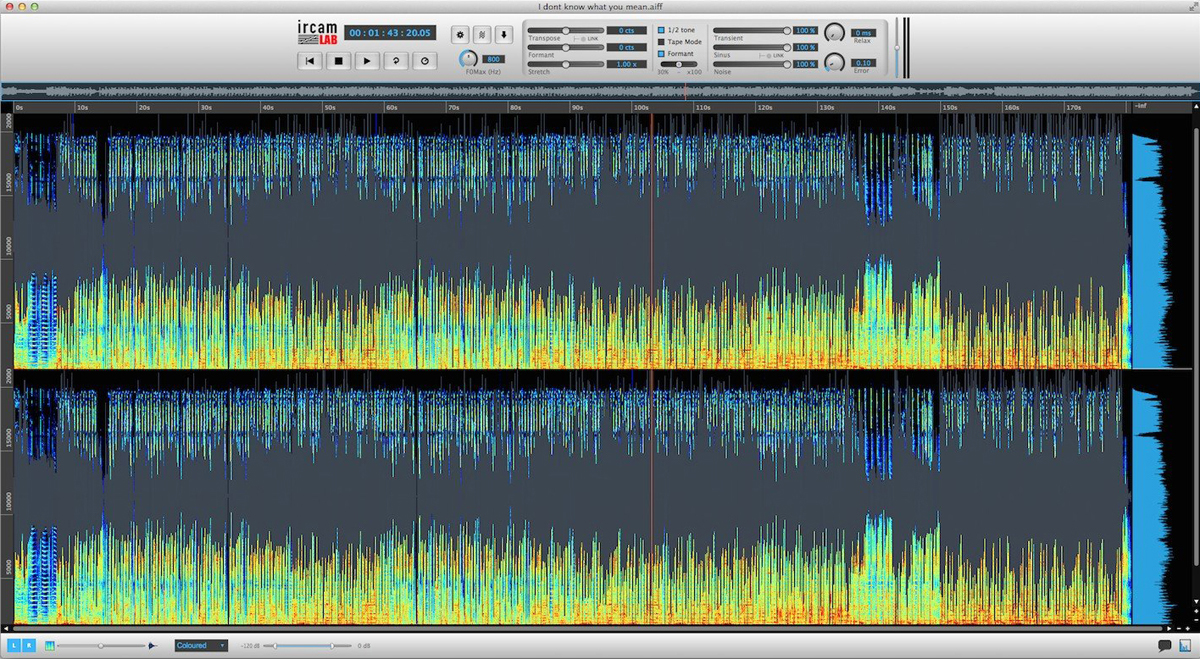Click the spectrogram thumbnail icon at bottom right
This screenshot has width=1200, height=659.
click(x=1185, y=645)
